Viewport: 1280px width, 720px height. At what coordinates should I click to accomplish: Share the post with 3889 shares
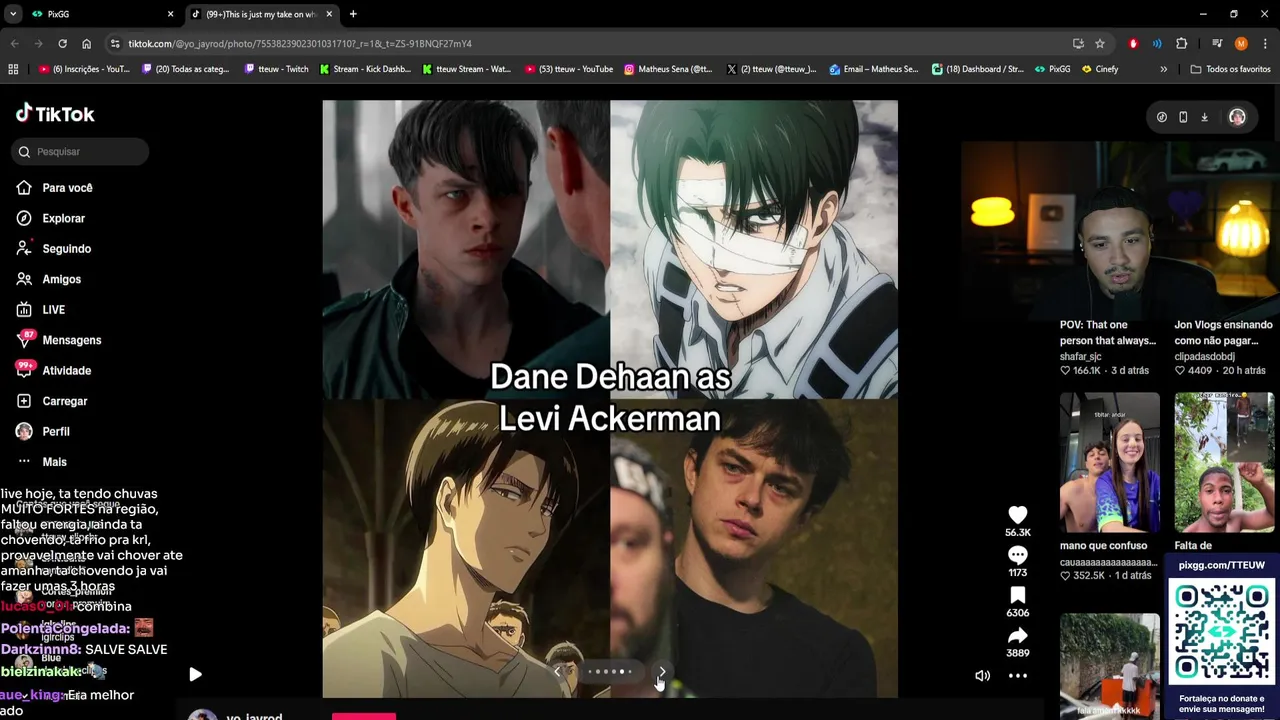[1017, 636]
